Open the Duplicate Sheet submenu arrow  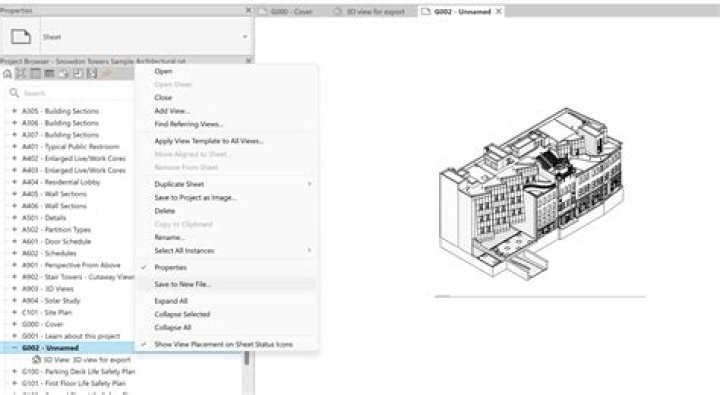pyautogui.click(x=309, y=184)
